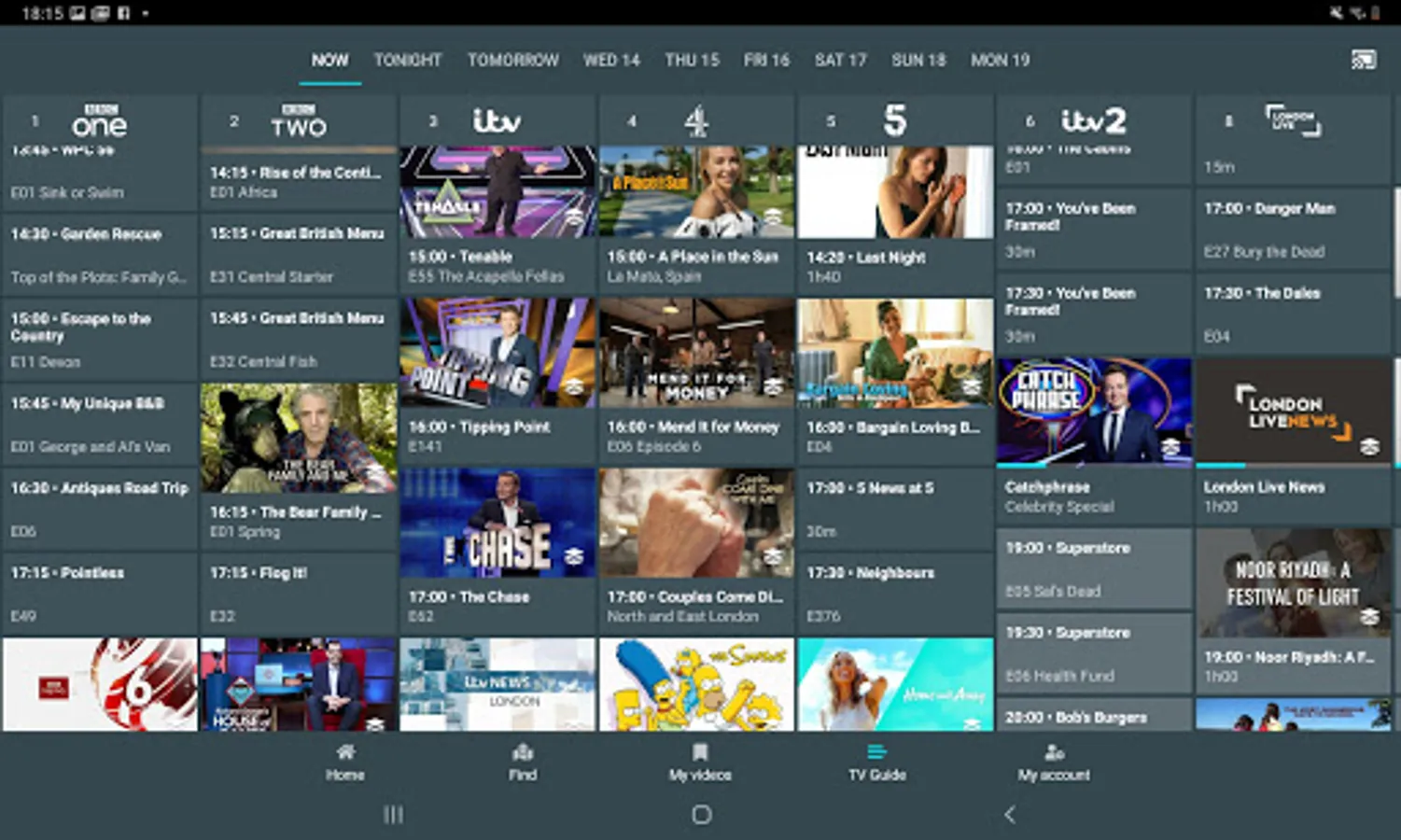Open My account section
Screen dimensions: 1401x840
pos(1054,763)
